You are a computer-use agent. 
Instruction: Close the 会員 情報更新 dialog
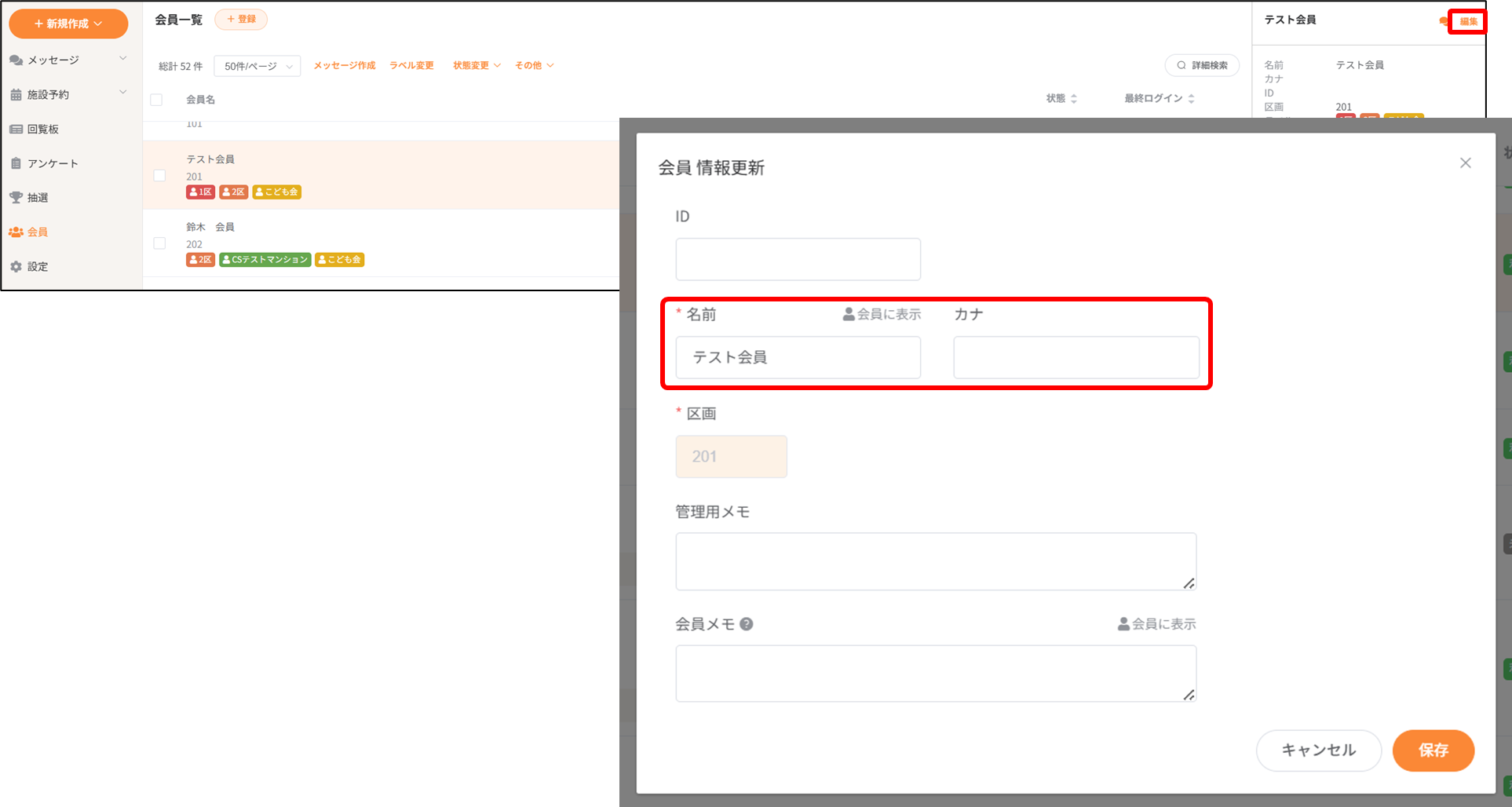pyautogui.click(x=1466, y=163)
